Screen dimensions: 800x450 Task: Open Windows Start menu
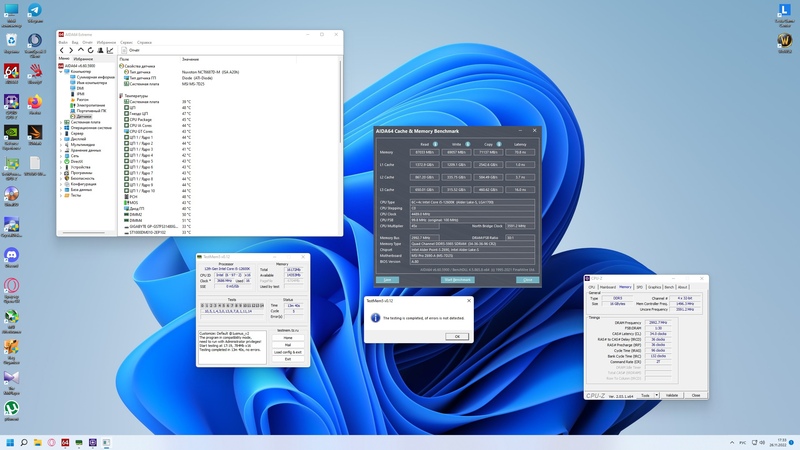pos(10,442)
